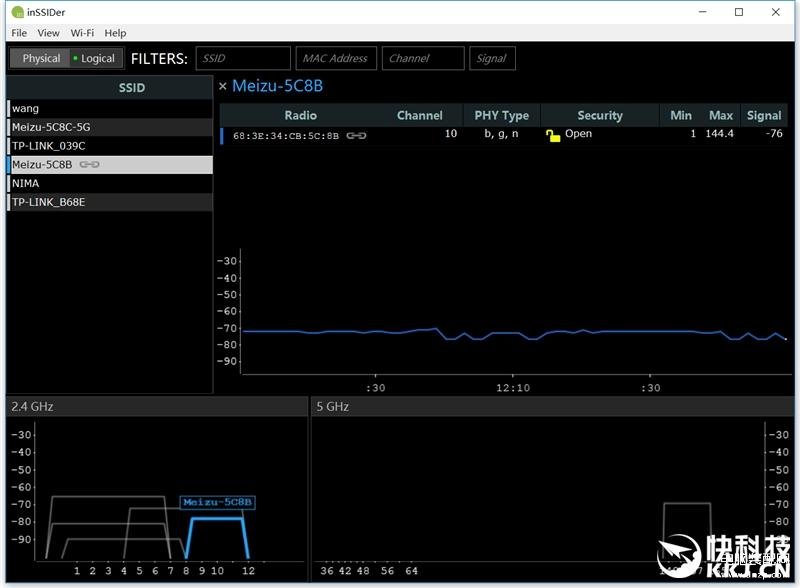Select the TP-LINK_B68E network
Viewport: 800px width, 588px height.
coord(110,202)
